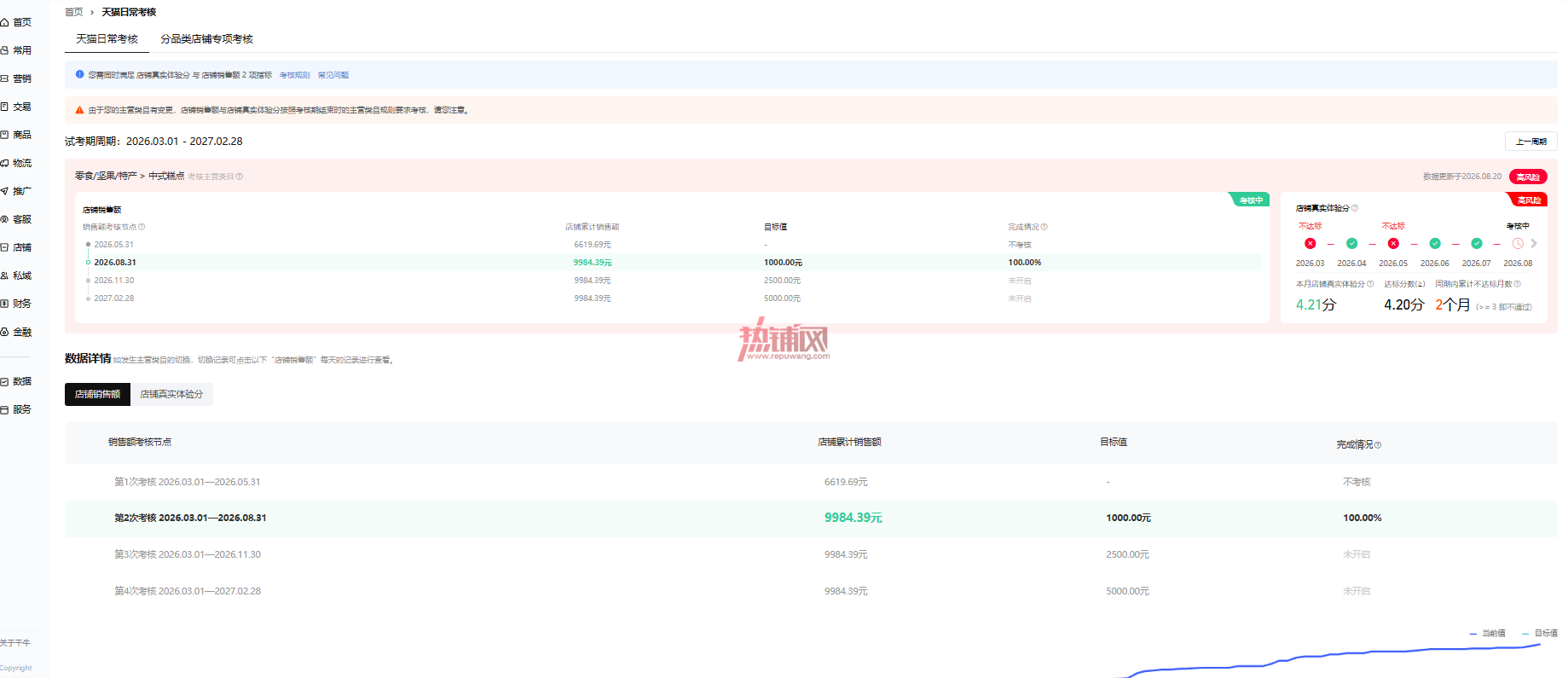Open the 常见问题 link
The width and height of the screenshot is (1568, 678).
(333, 75)
